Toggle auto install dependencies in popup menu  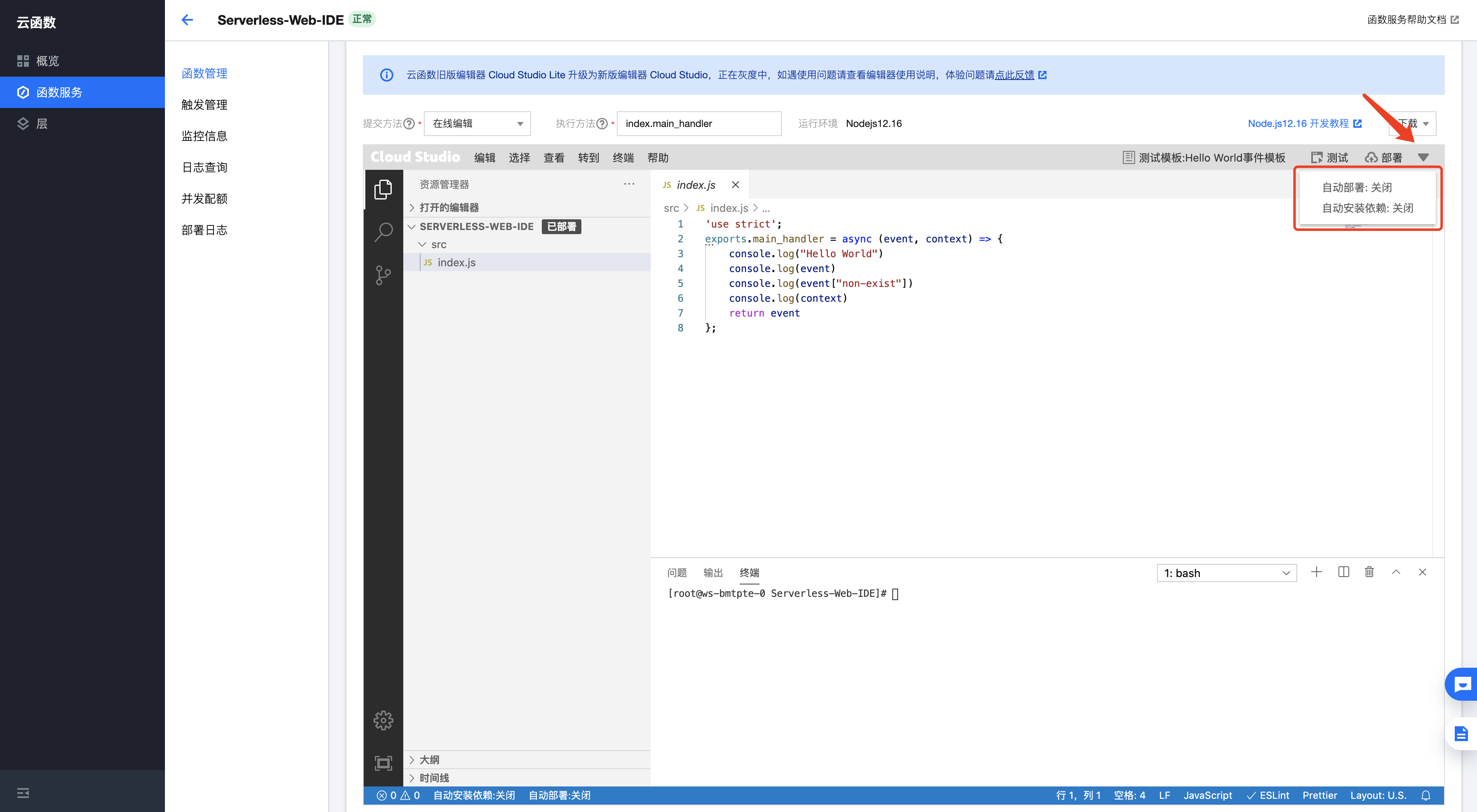click(1367, 208)
